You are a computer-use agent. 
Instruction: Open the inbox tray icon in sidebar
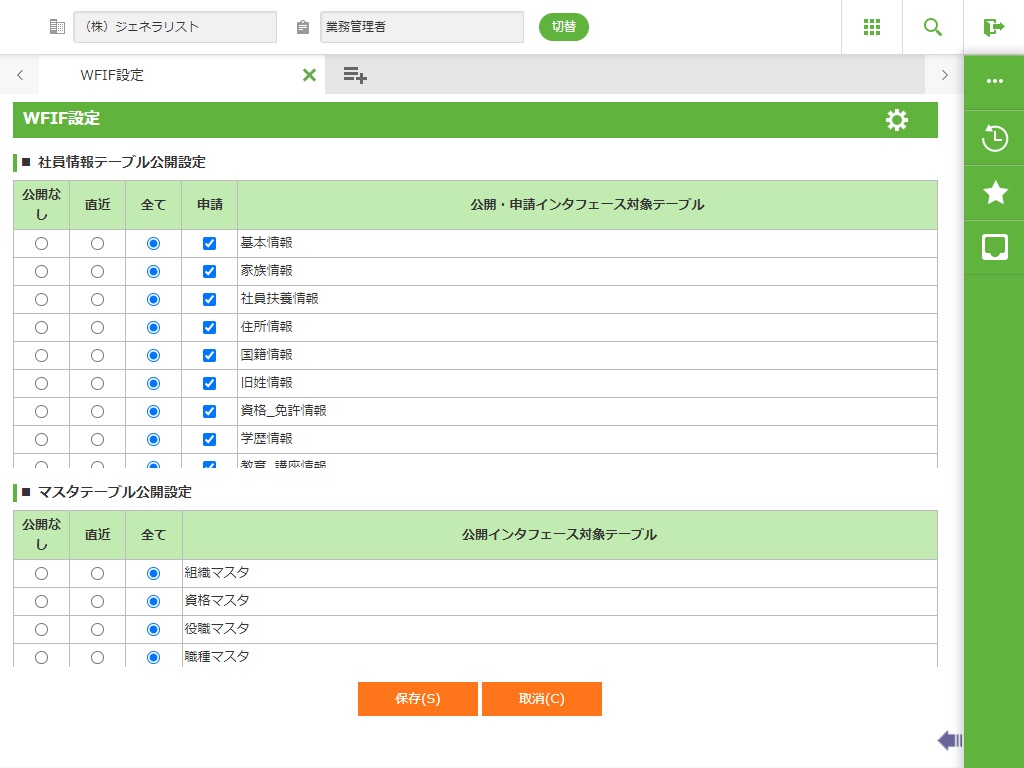[x=994, y=247]
